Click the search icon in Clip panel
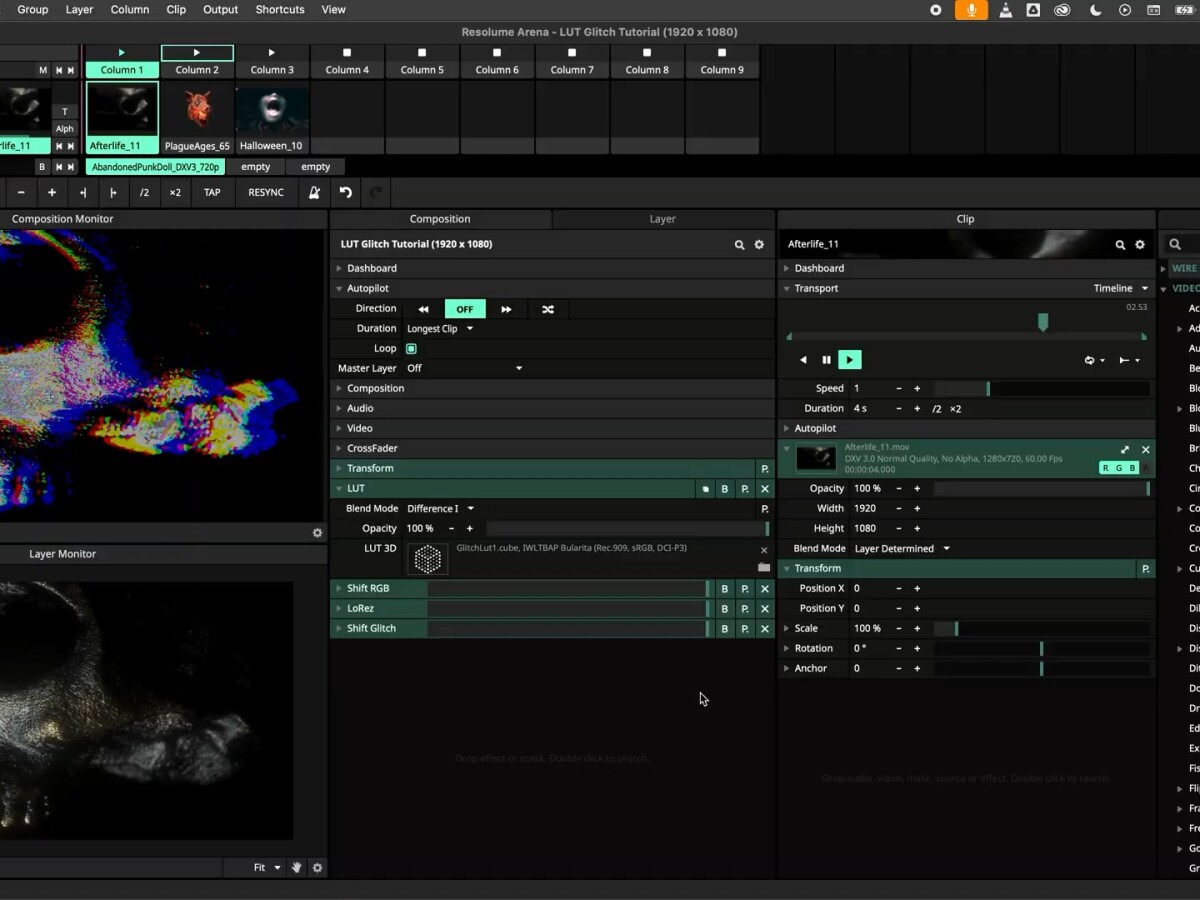 (x=1120, y=245)
